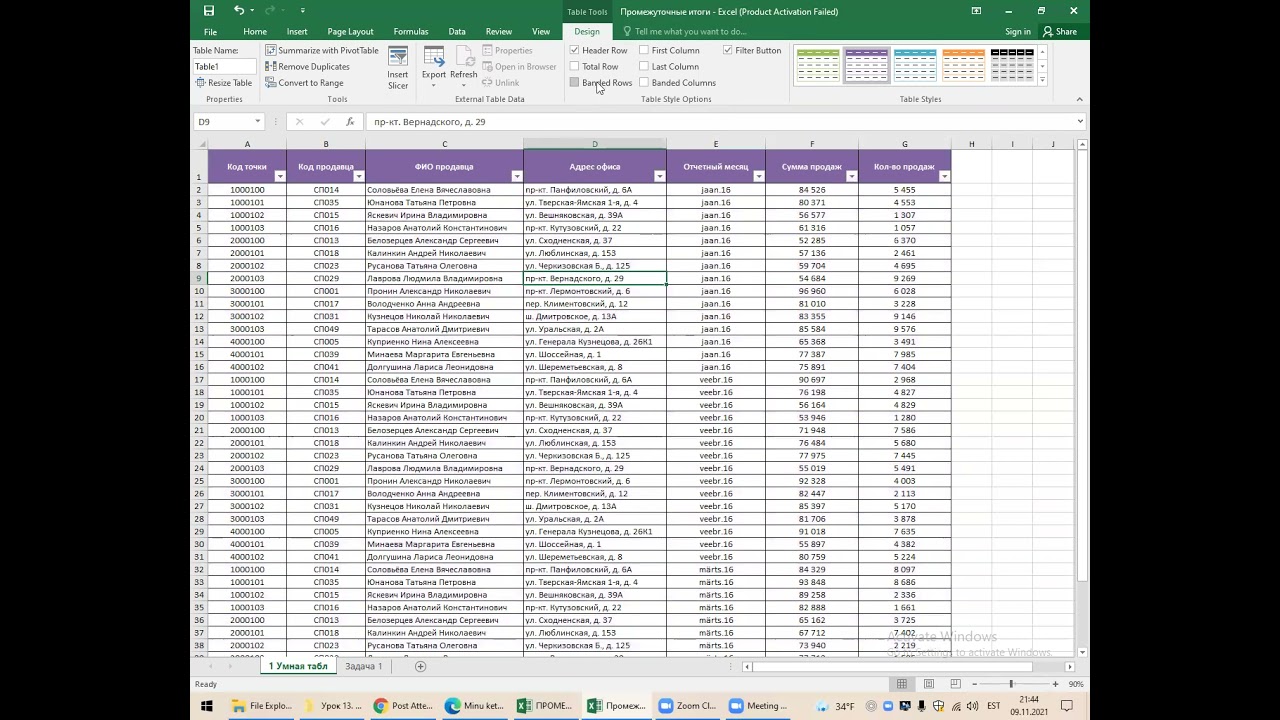Viewport: 1280px width, 720px height.
Task: Expand the Table Styles gallery More arrow
Action: click(x=1042, y=80)
